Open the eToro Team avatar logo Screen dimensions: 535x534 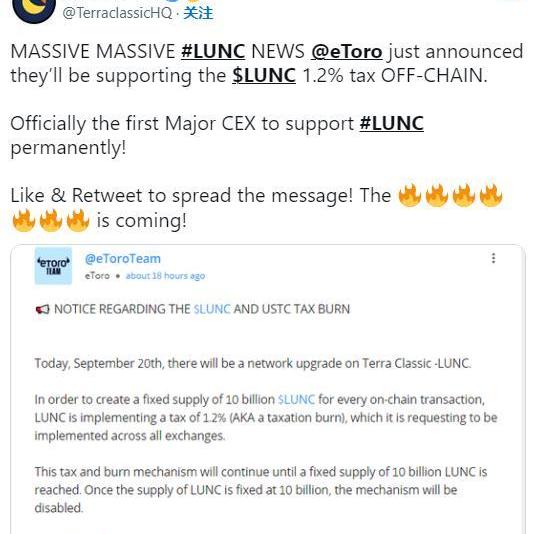[53, 266]
